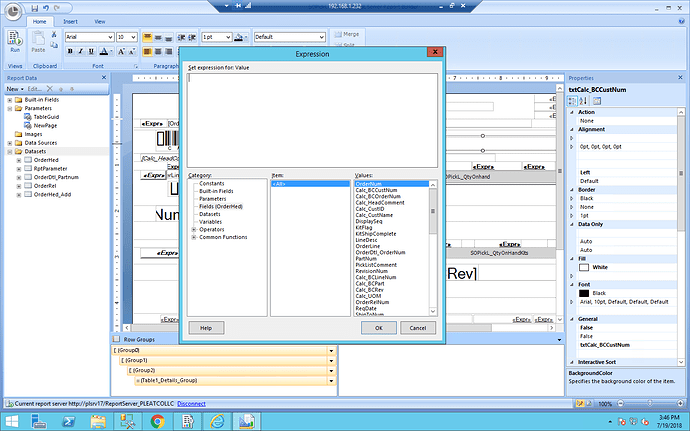
Task: Click the Increase Indent icon
Action: coord(192,37)
